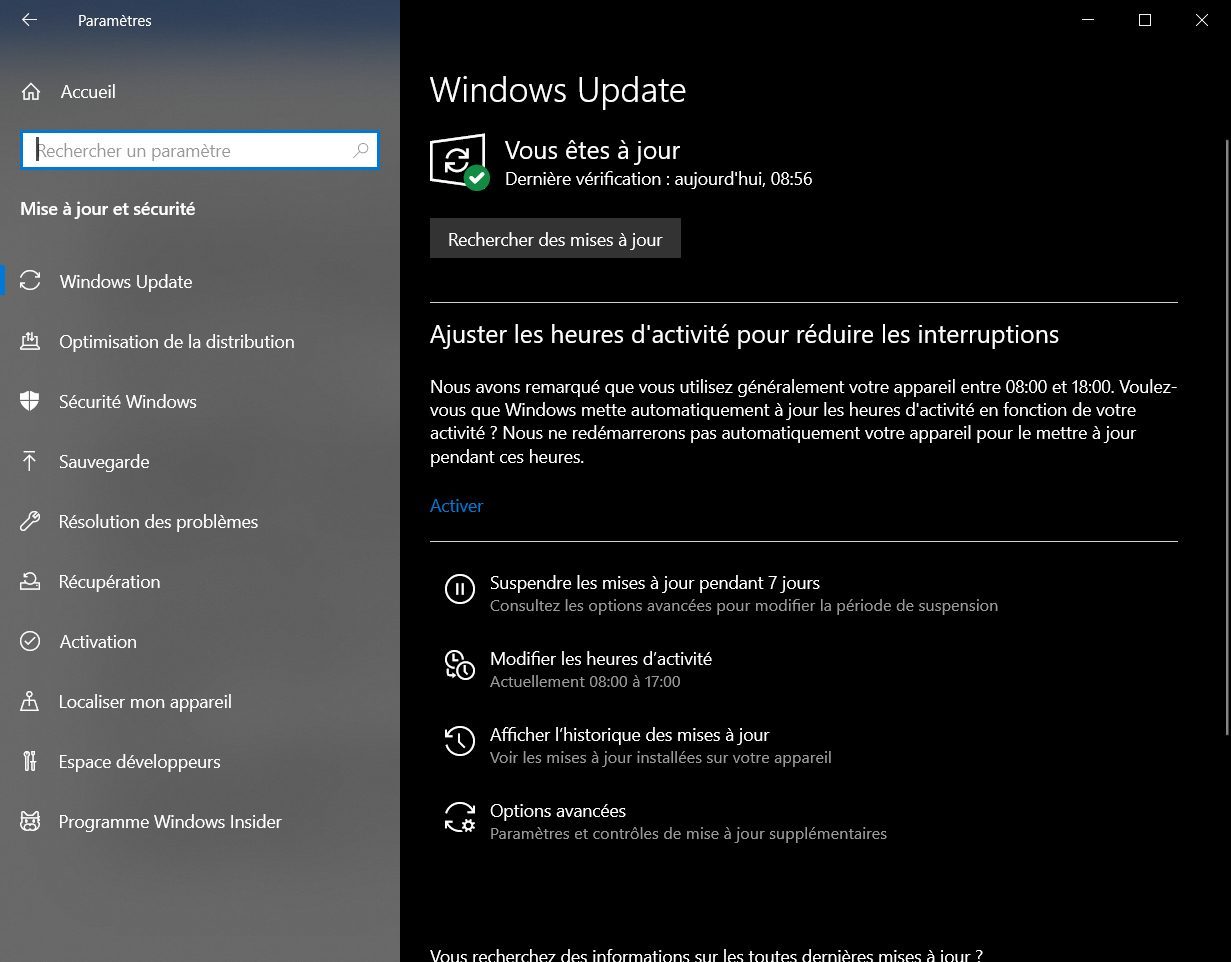Image resolution: width=1231 pixels, height=962 pixels.
Task: Close the Paramètres window
Action: click(1202, 20)
